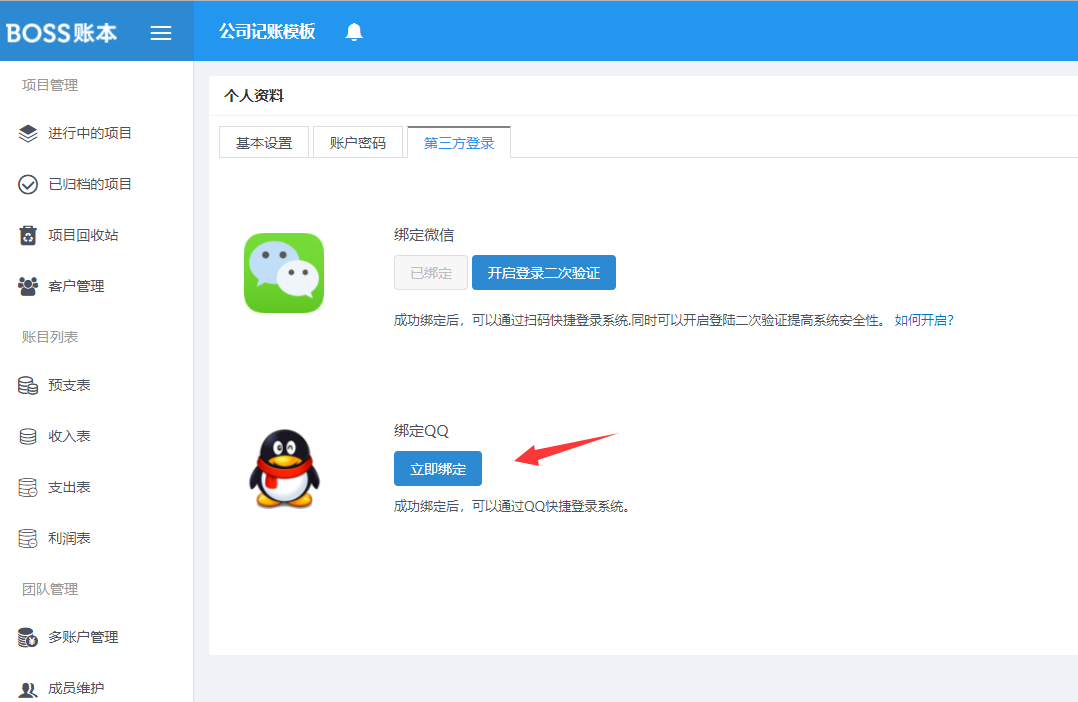1078x702 pixels.
Task: Click the checkmark icon beside 已归档的项目
Action: tap(28, 184)
